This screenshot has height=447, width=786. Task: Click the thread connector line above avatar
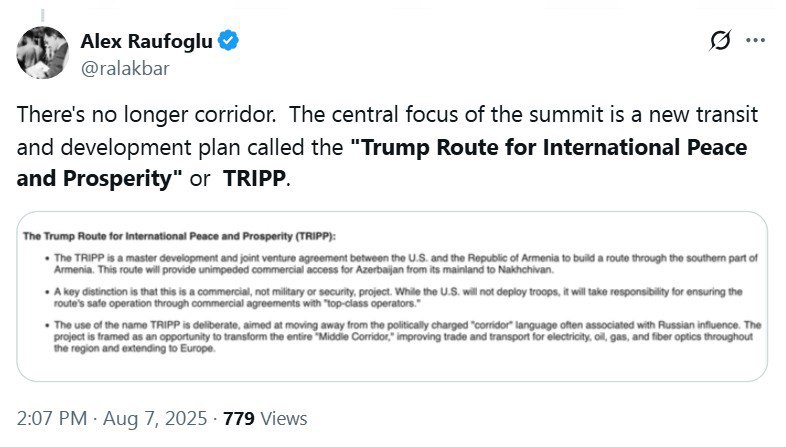(43, 15)
